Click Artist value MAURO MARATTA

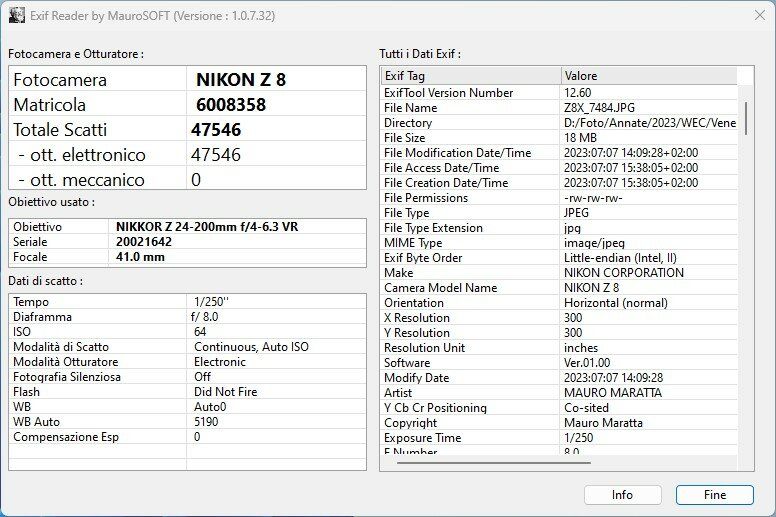click(613, 393)
